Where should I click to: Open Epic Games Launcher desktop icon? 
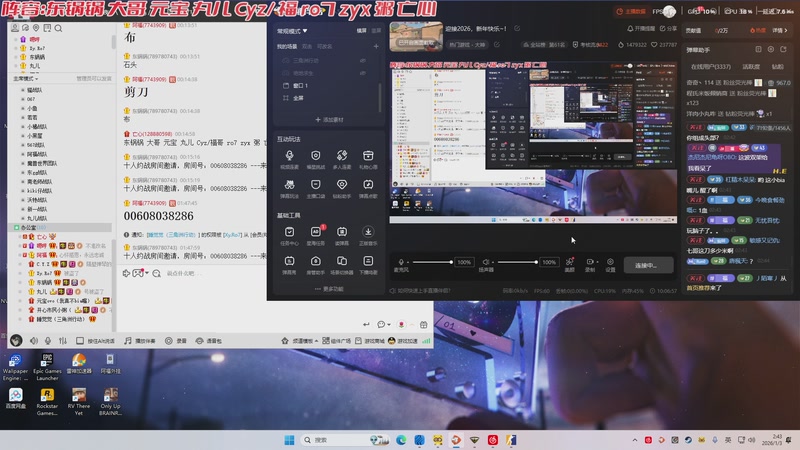click(47, 367)
